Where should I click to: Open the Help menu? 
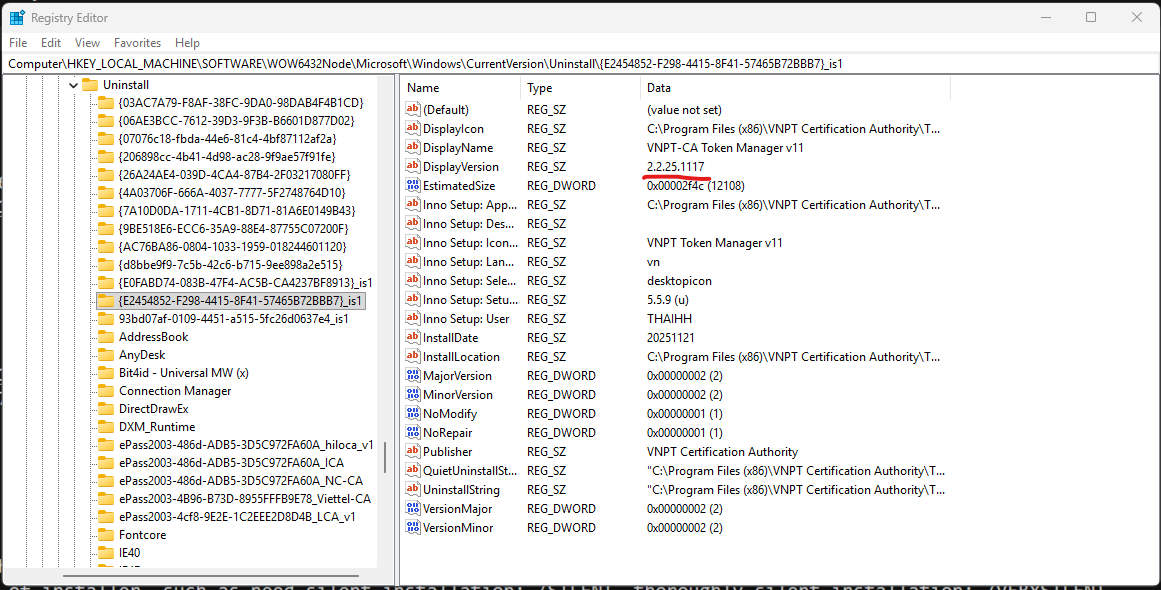tap(187, 43)
